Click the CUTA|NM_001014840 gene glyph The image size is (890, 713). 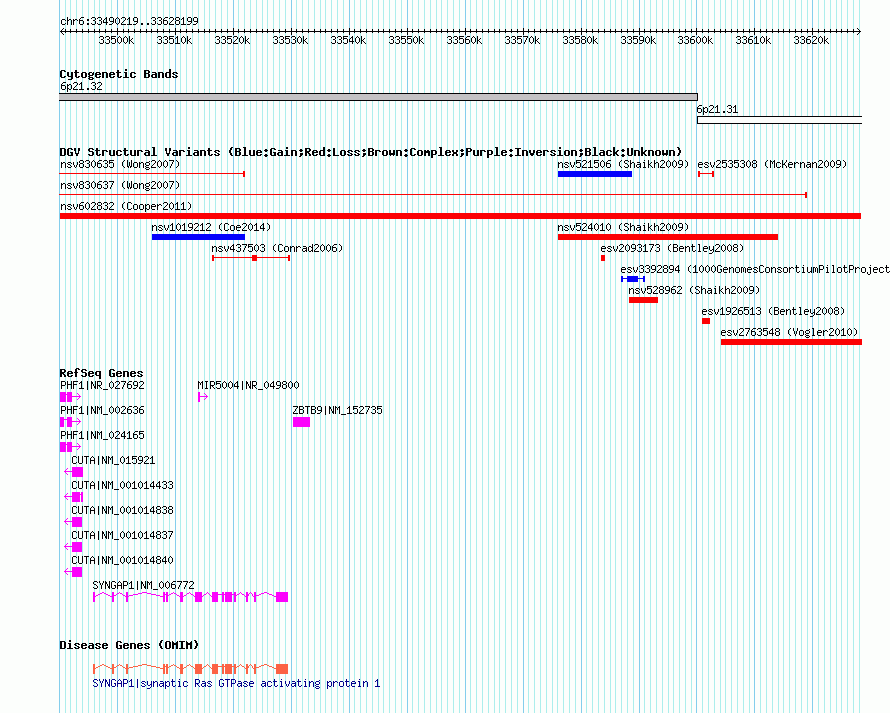pyautogui.click(x=73, y=572)
